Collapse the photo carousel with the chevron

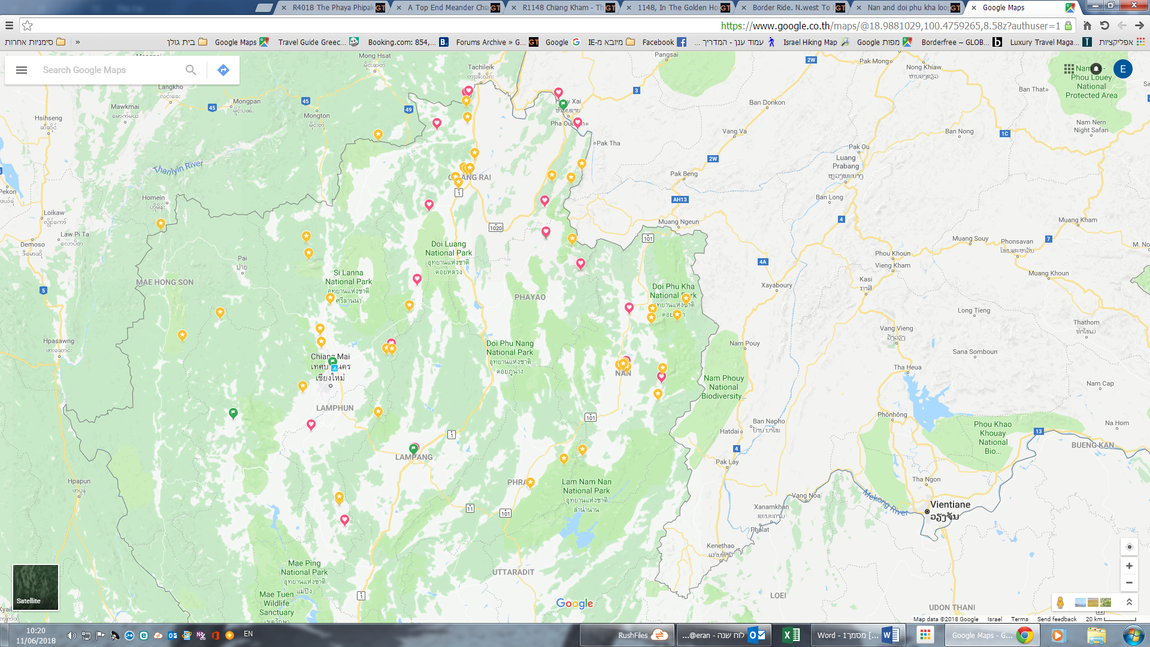(1129, 602)
